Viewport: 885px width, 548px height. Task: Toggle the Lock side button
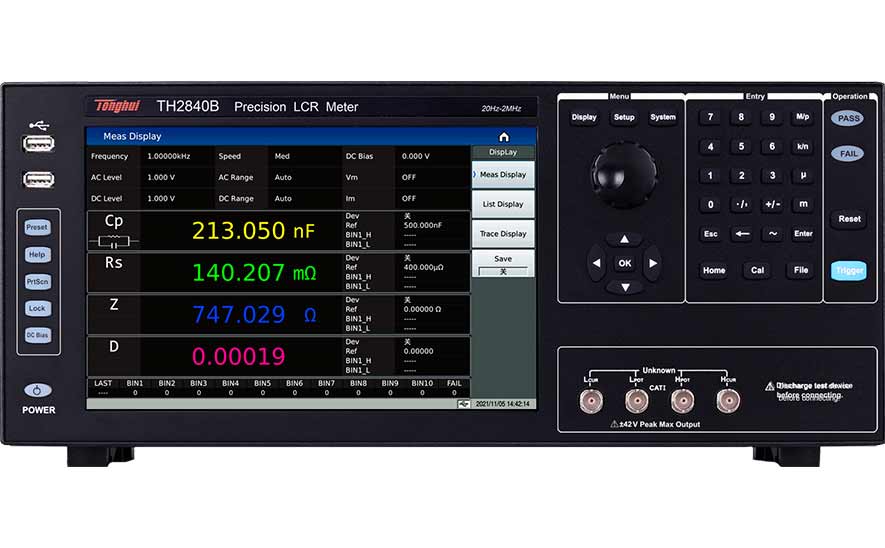click(38, 309)
